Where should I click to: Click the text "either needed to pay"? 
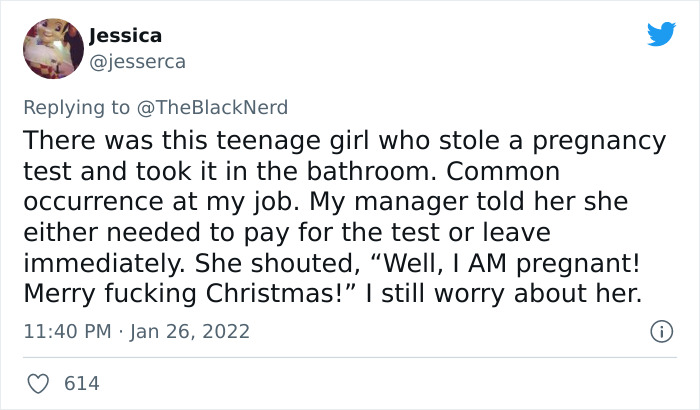[125, 233]
